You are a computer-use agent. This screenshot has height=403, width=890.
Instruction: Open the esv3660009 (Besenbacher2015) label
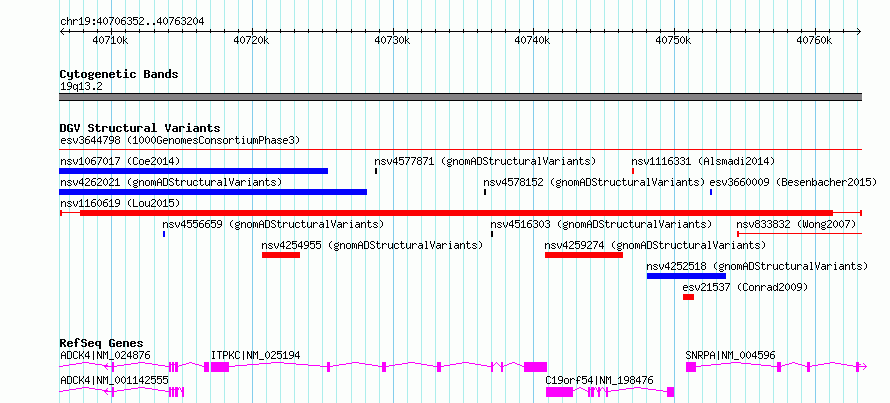point(794,182)
